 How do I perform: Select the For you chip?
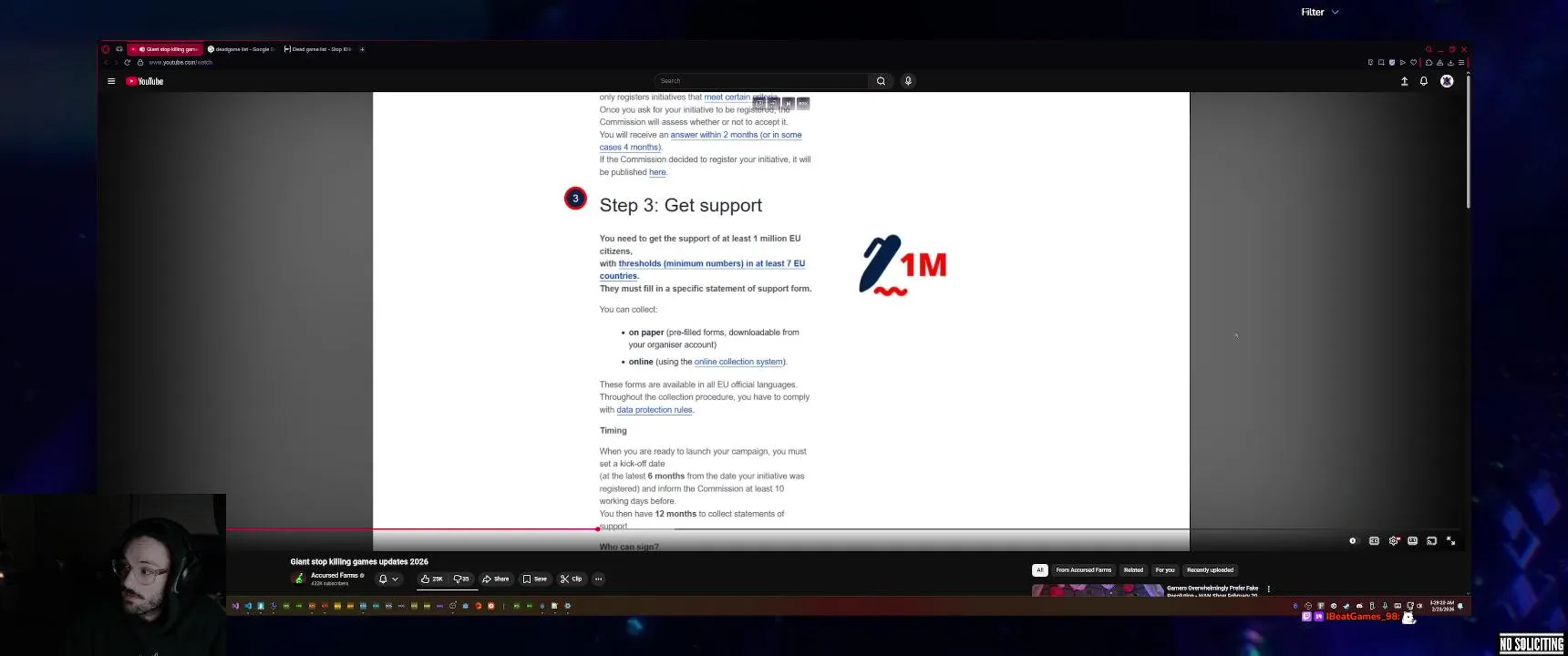1165,570
